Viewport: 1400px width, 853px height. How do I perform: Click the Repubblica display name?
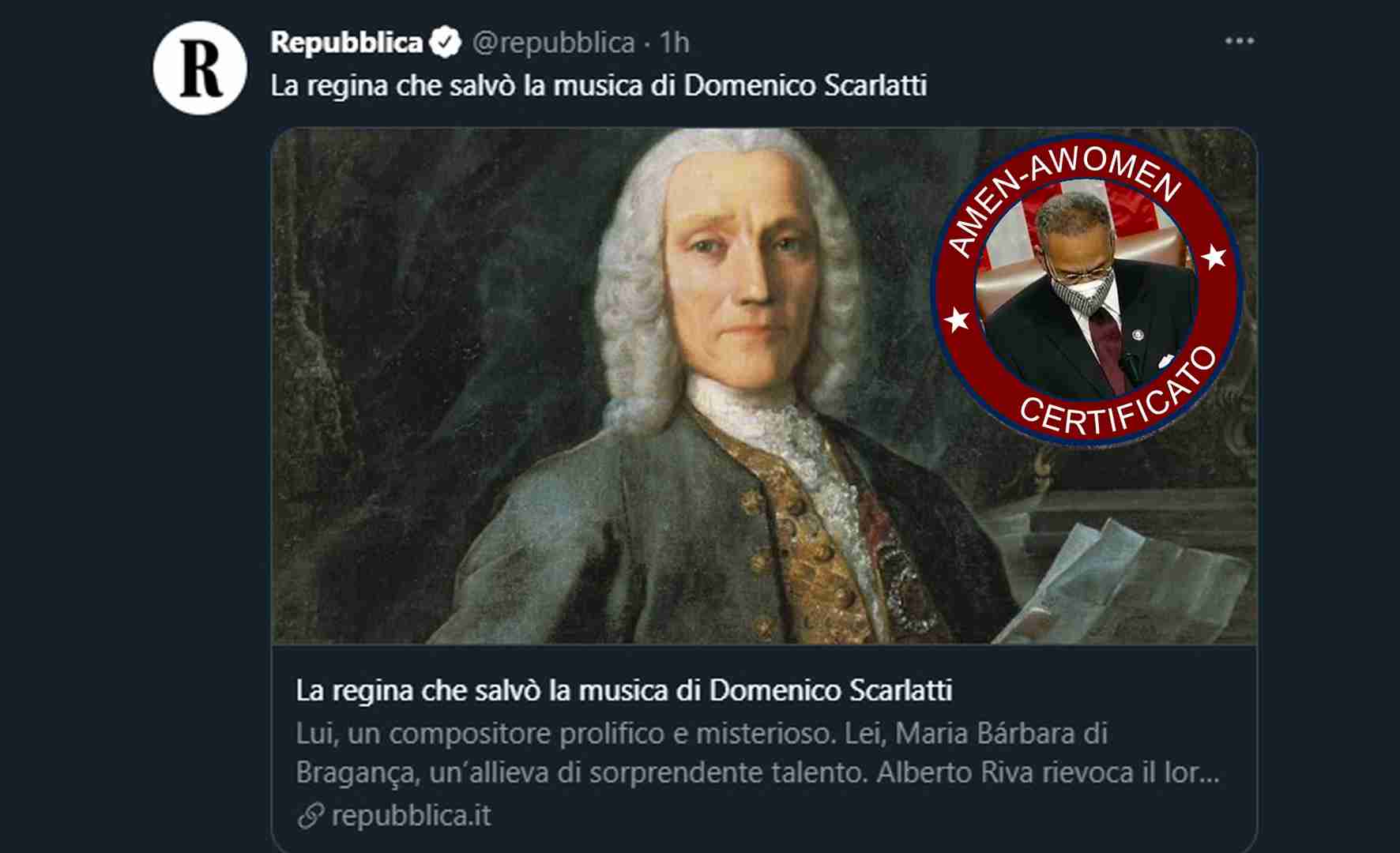346,43
